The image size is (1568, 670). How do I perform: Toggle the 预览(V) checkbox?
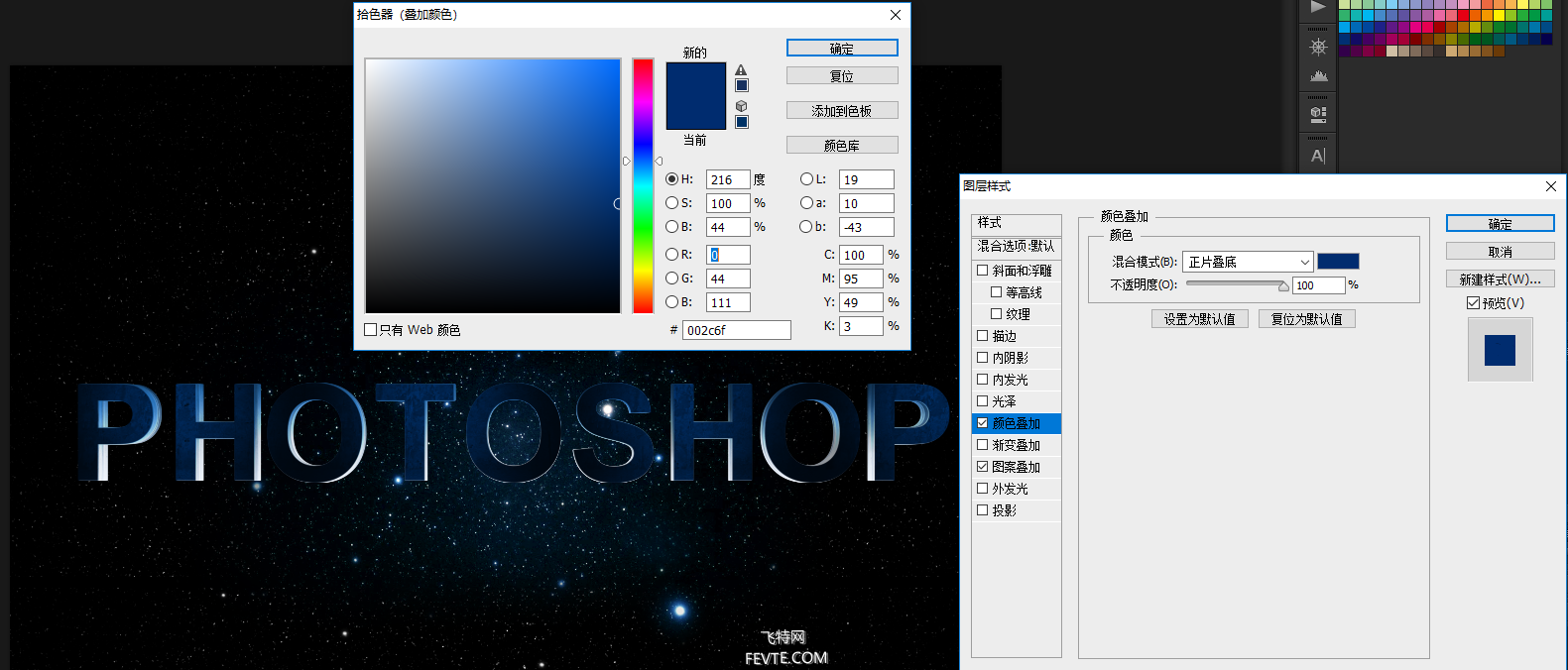tap(1473, 303)
